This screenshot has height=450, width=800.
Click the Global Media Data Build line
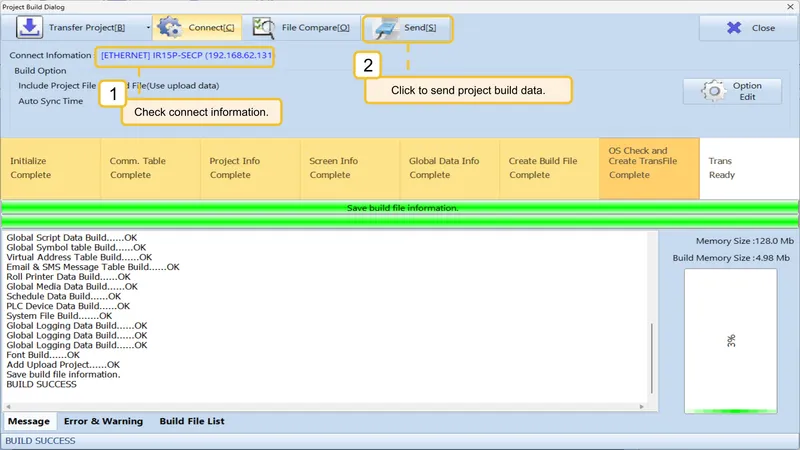coord(72,287)
